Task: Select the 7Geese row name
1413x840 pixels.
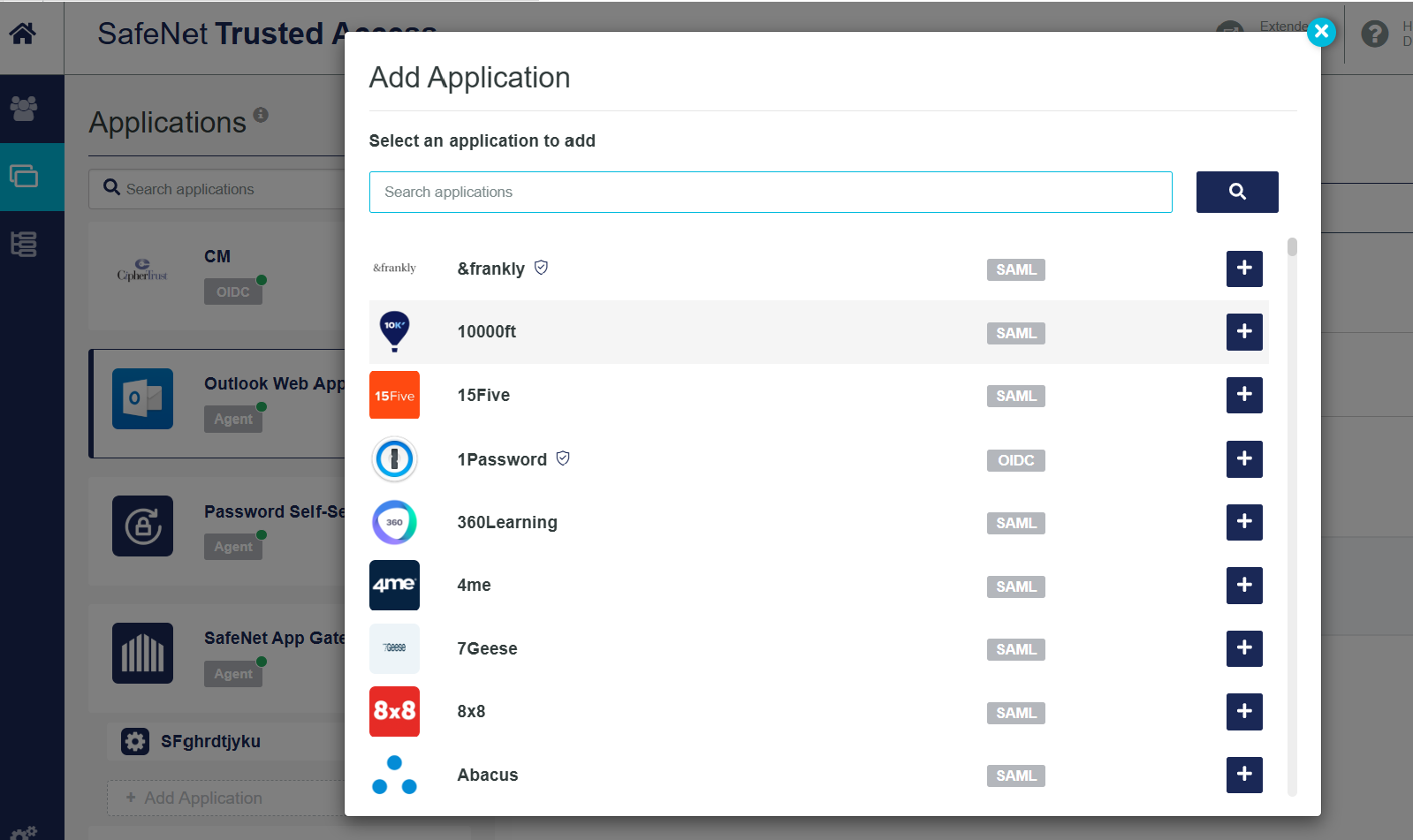Action: click(487, 648)
